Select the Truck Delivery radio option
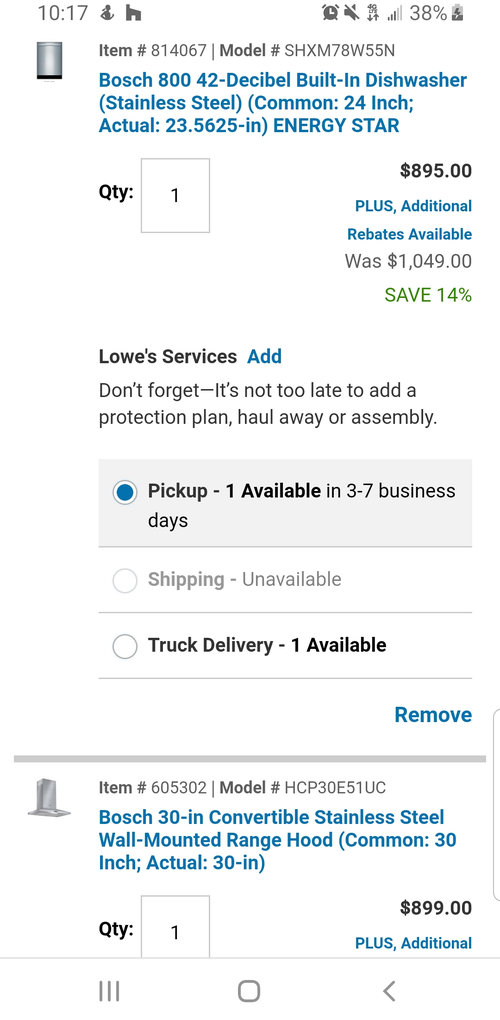The image size is (500, 1020). pos(124,647)
